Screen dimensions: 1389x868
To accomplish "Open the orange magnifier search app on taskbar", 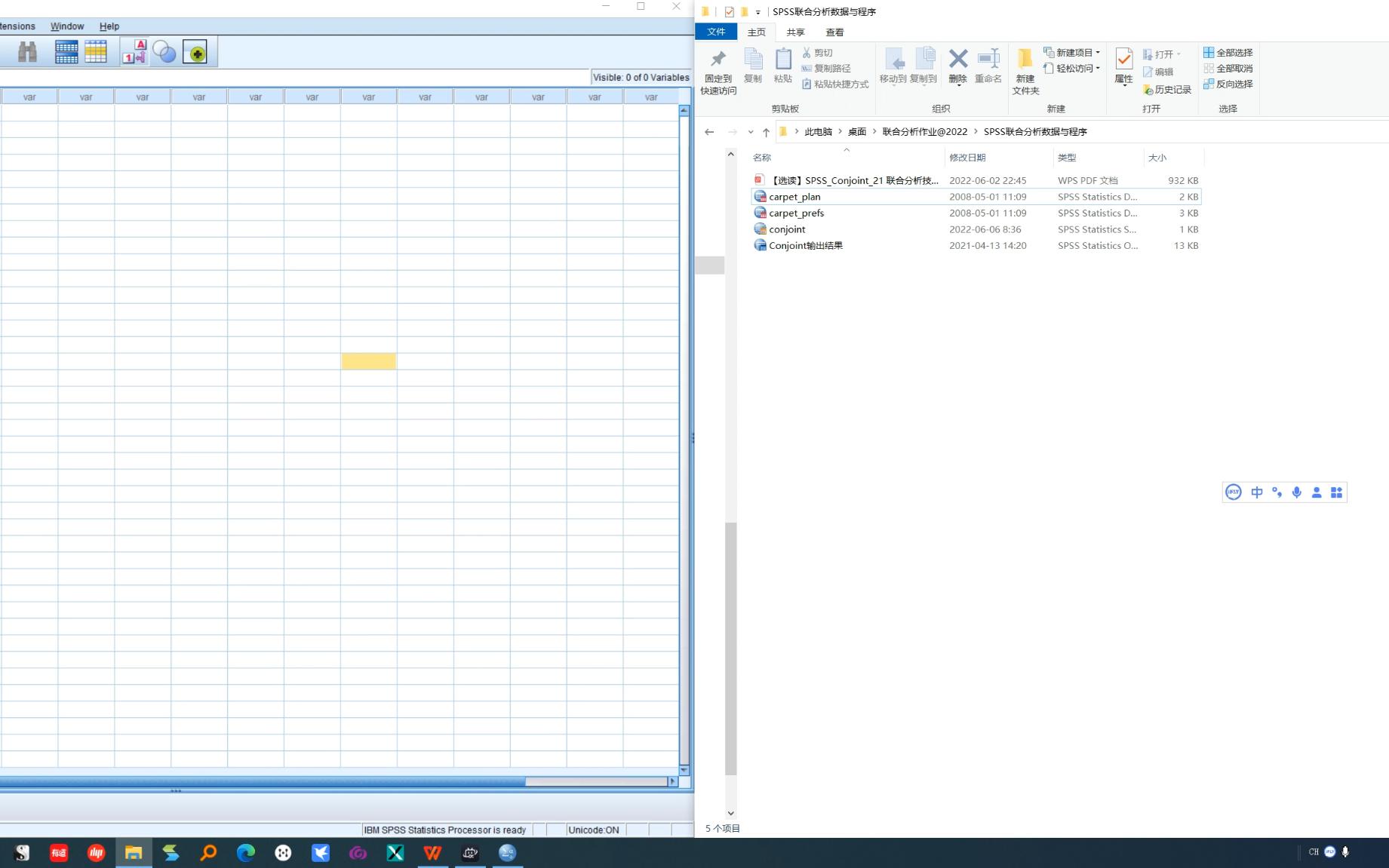I will point(208,853).
